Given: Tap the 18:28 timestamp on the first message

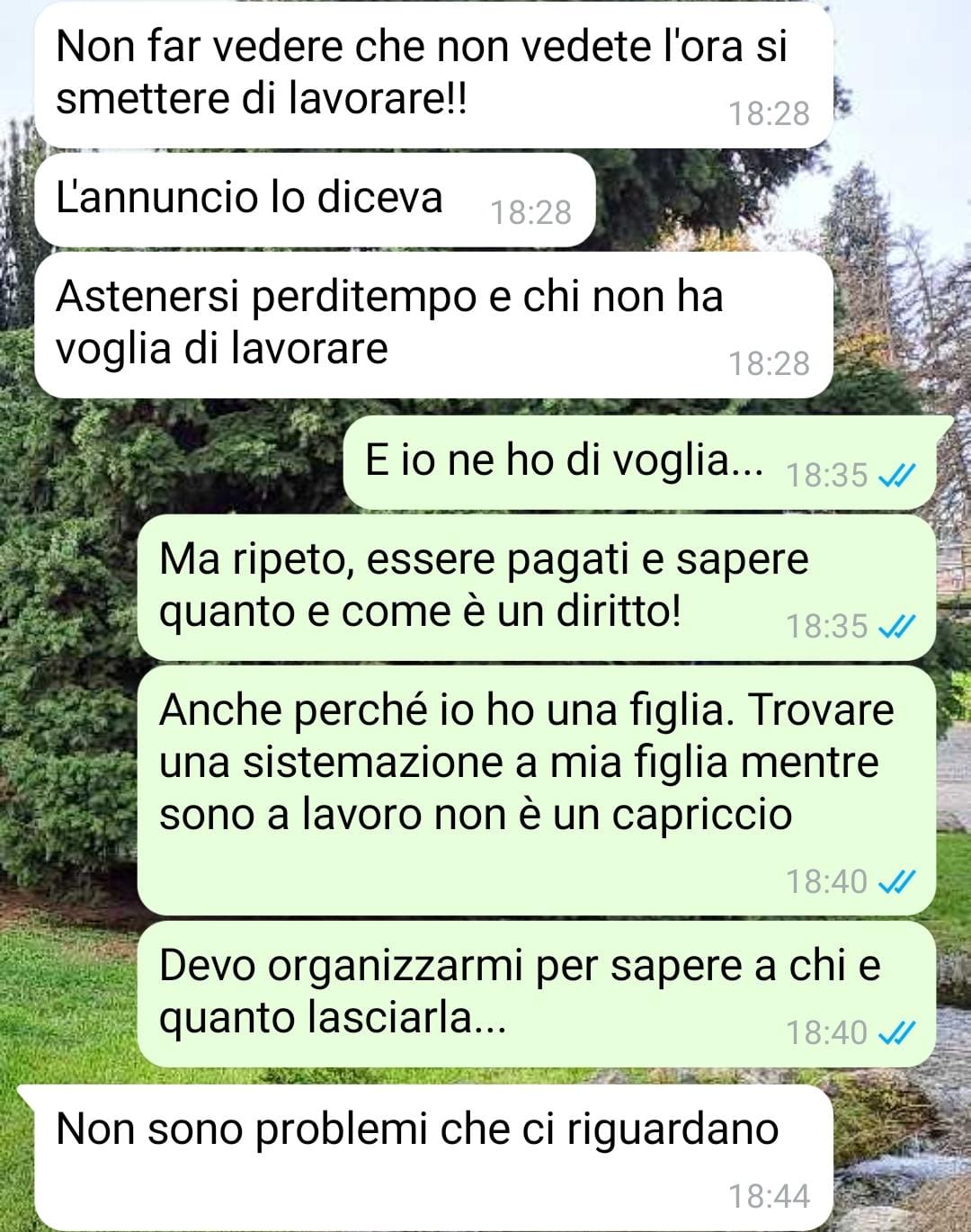Looking at the screenshot, I should pos(769,113).
